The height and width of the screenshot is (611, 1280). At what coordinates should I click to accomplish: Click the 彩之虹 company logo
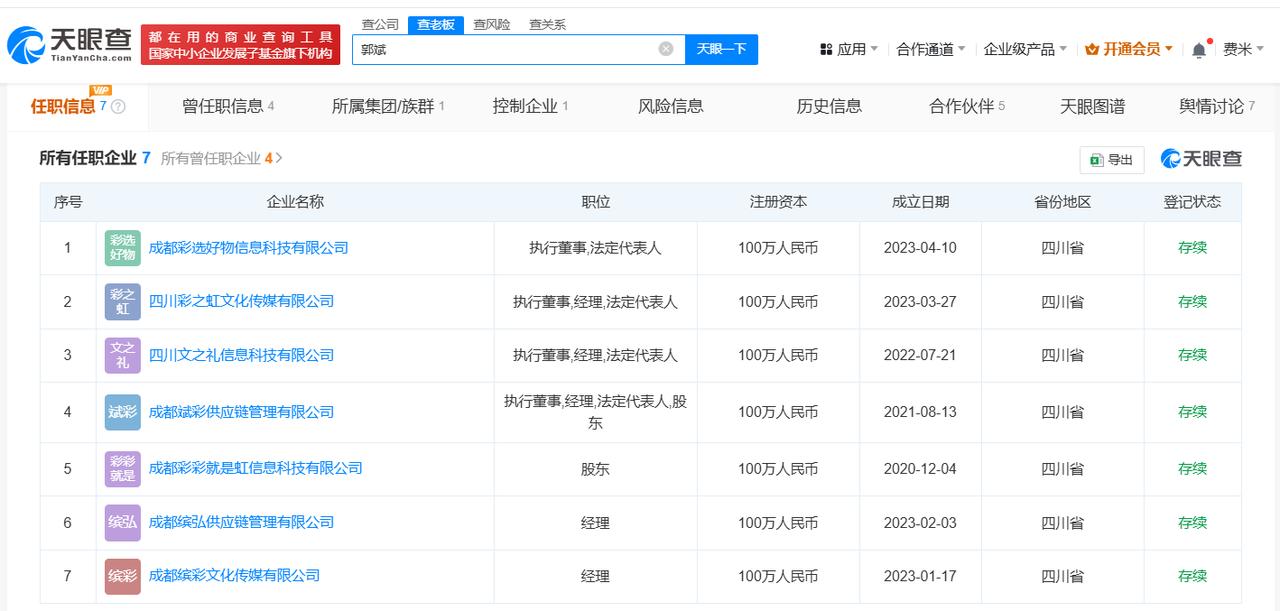[122, 302]
